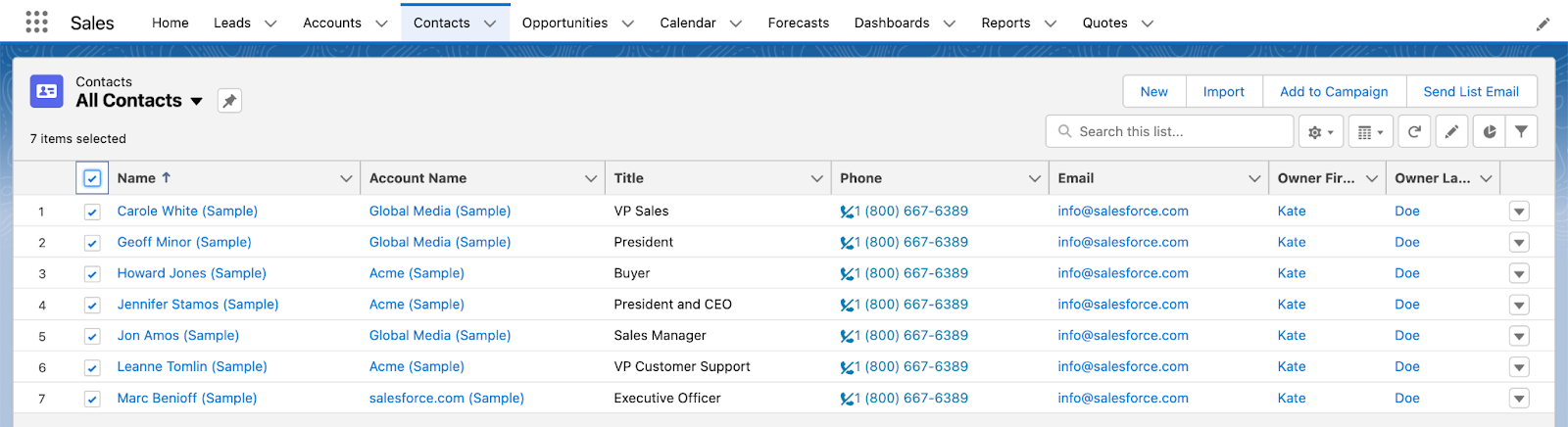This screenshot has height=427, width=1568.
Task: Open the Name column menu chevron
Action: click(346, 178)
